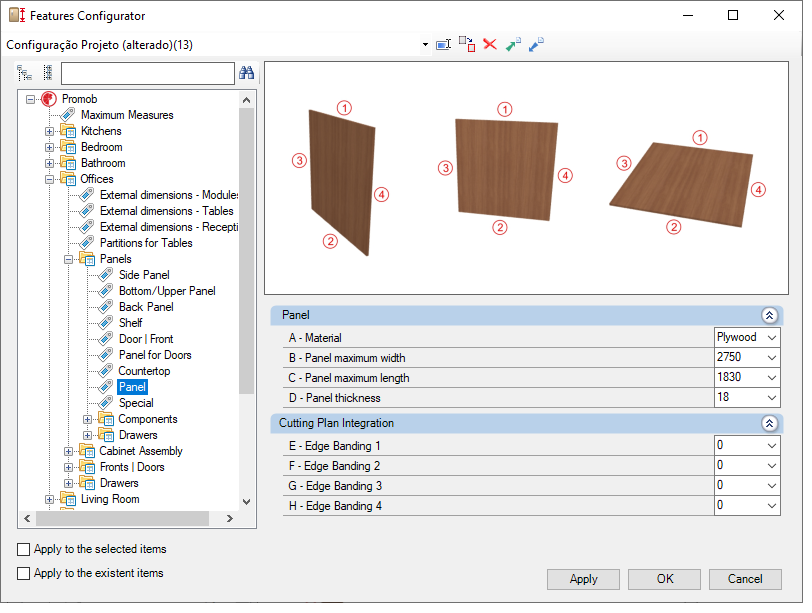Open the A - Material dropdown
The height and width of the screenshot is (613, 812).
point(772,338)
